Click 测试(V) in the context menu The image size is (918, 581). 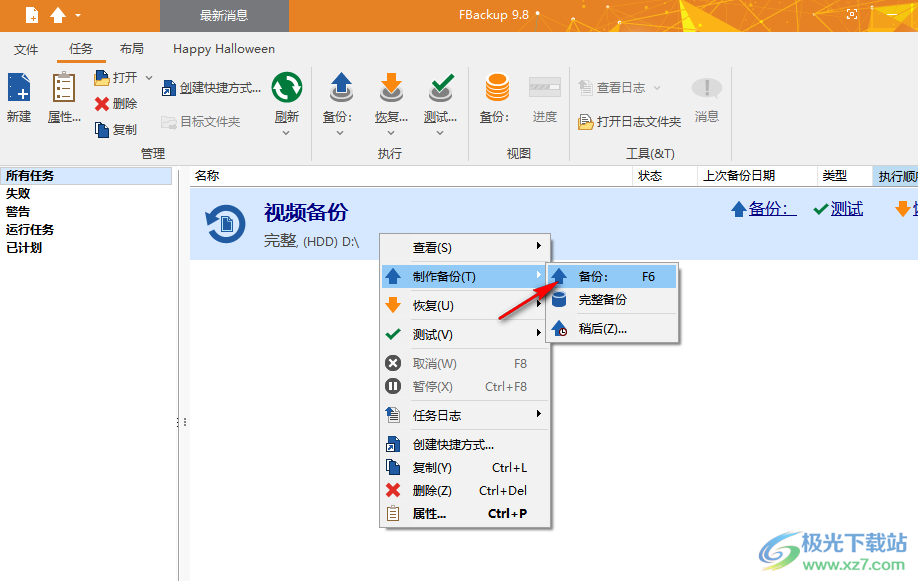pyautogui.click(x=465, y=334)
